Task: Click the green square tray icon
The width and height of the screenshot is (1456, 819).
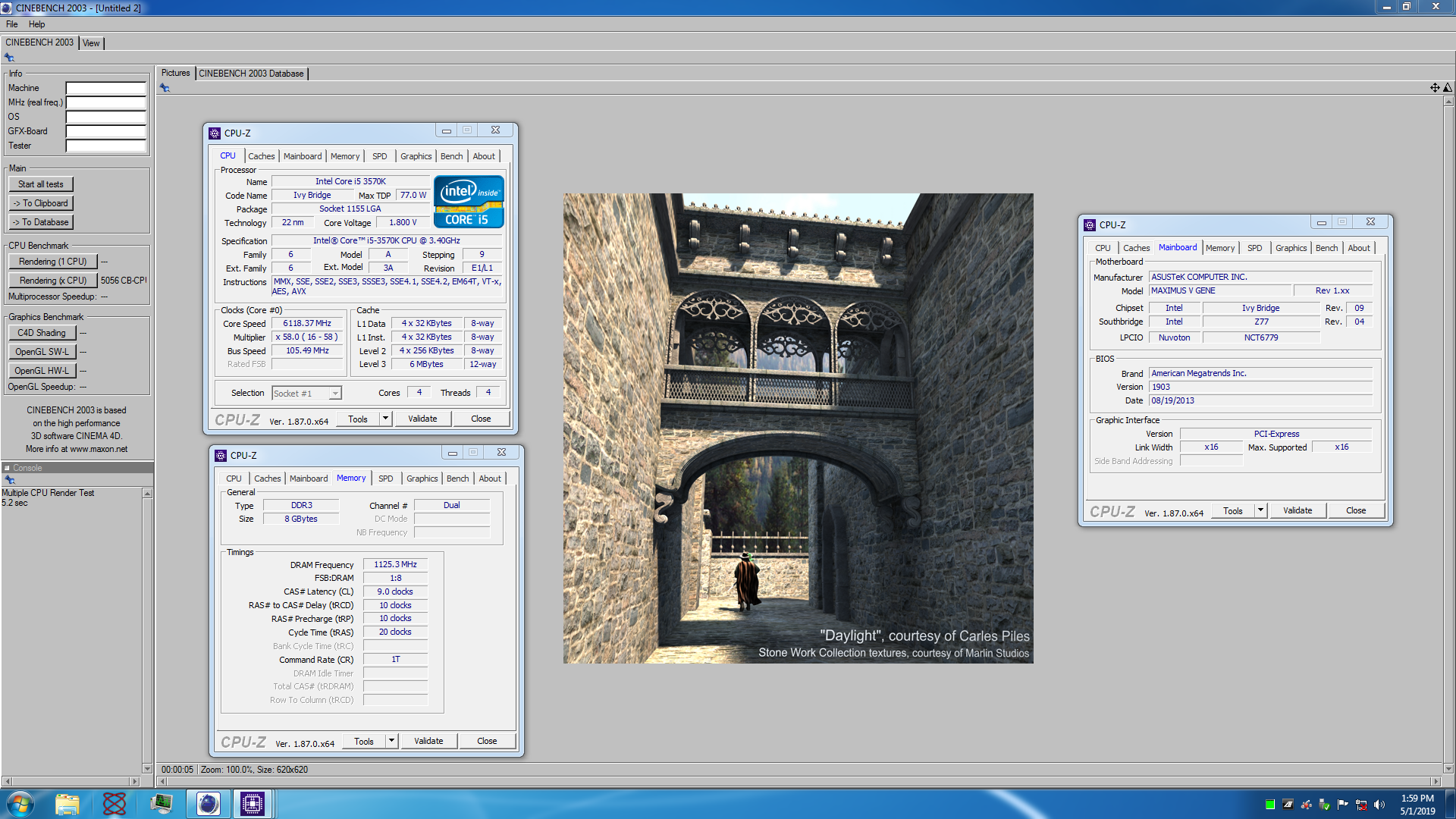Action: pos(1270,805)
